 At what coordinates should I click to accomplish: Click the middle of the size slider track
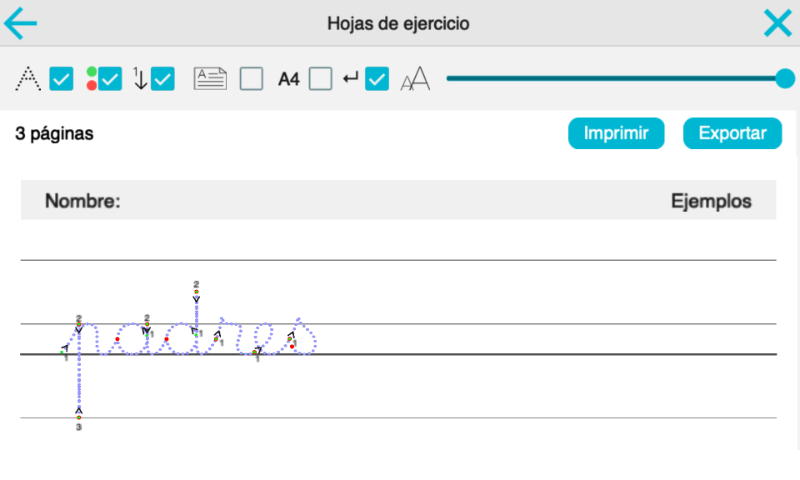615,79
